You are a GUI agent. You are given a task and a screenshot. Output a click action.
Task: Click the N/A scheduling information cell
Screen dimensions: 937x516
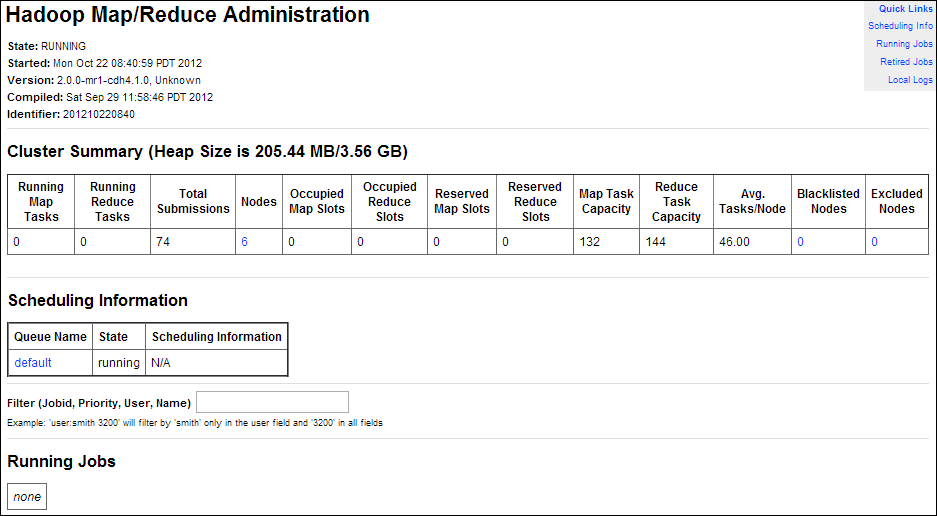pos(216,362)
